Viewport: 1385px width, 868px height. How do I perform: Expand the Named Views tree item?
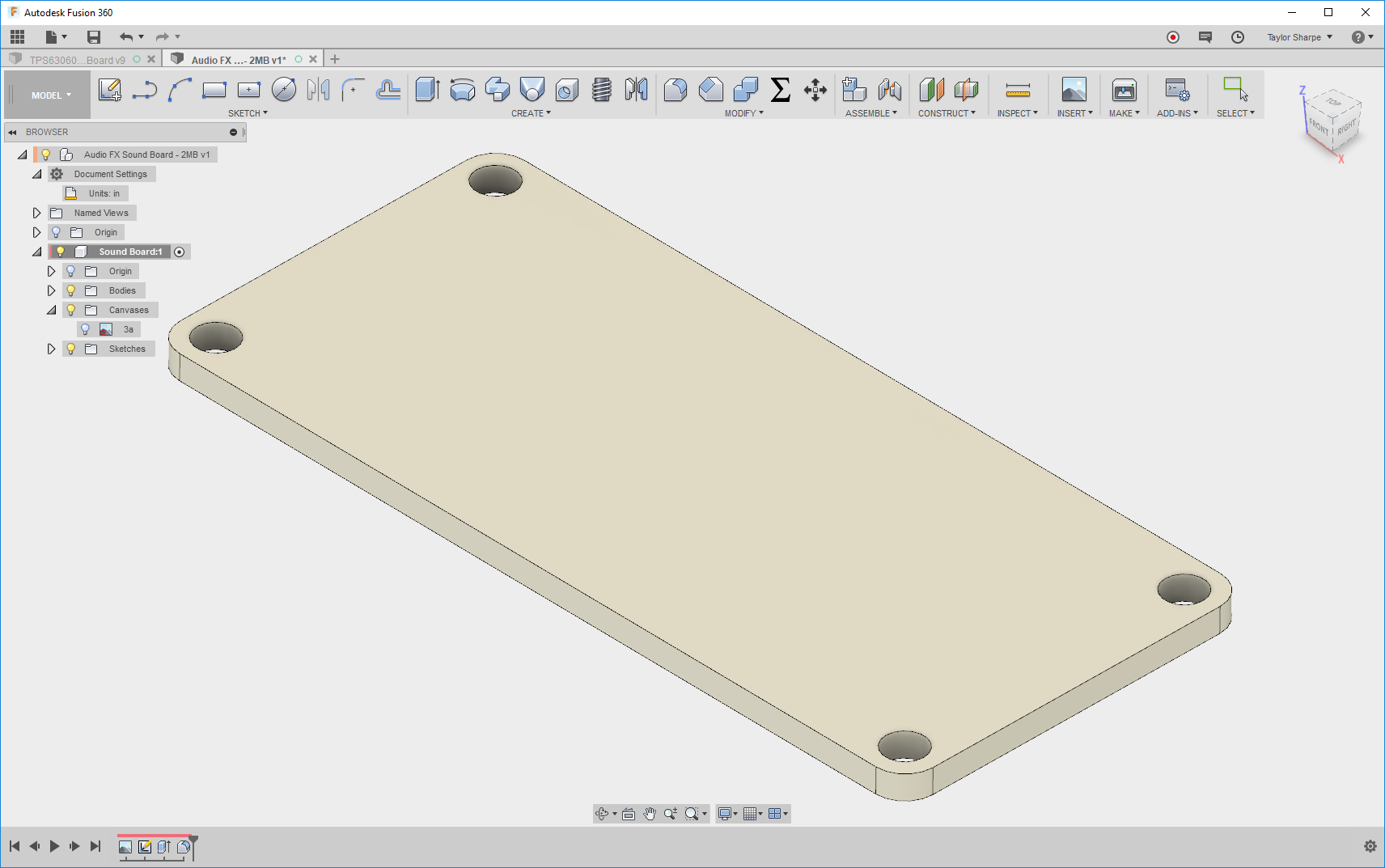tap(36, 212)
